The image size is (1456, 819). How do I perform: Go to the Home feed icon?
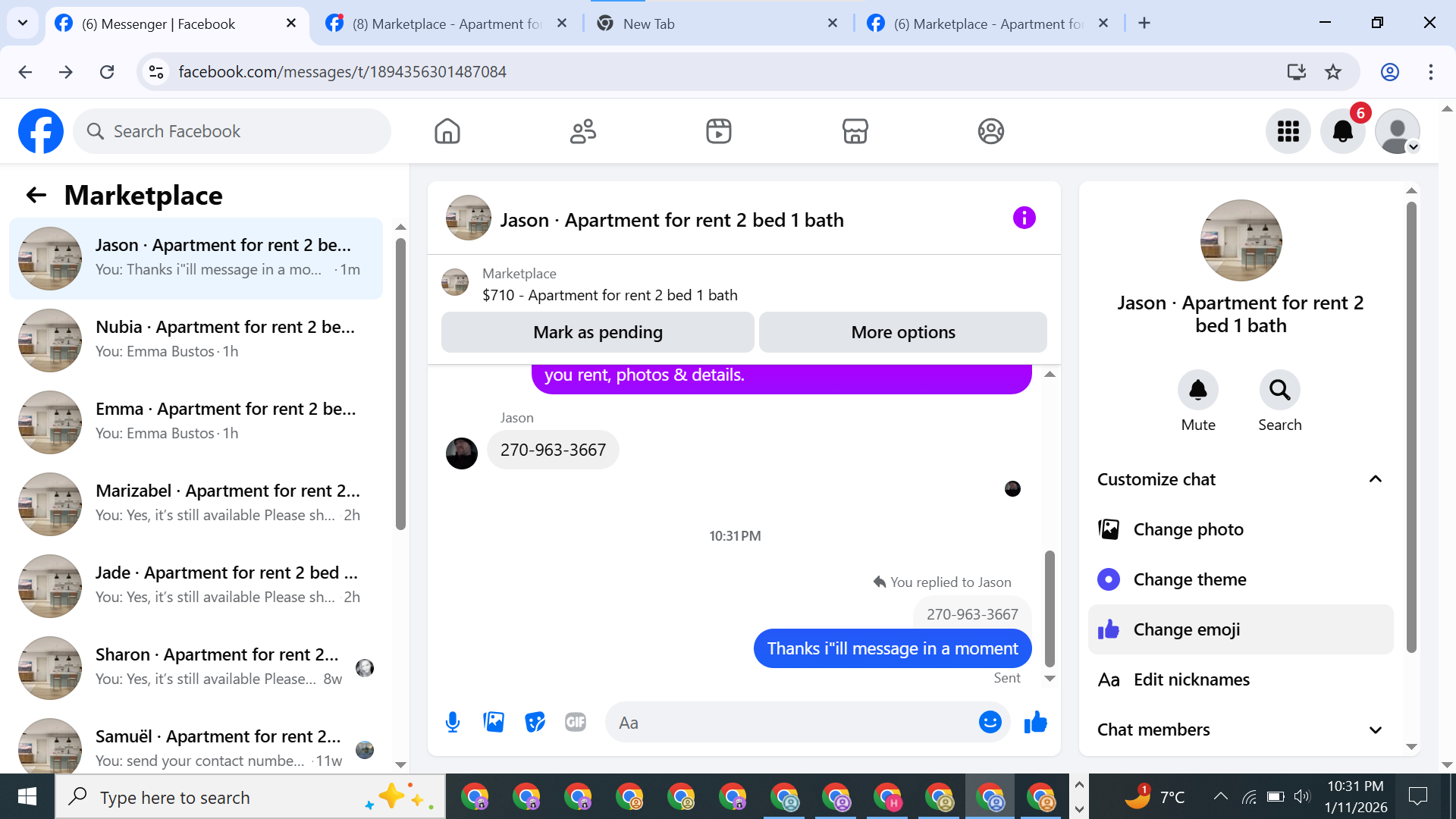tap(447, 131)
